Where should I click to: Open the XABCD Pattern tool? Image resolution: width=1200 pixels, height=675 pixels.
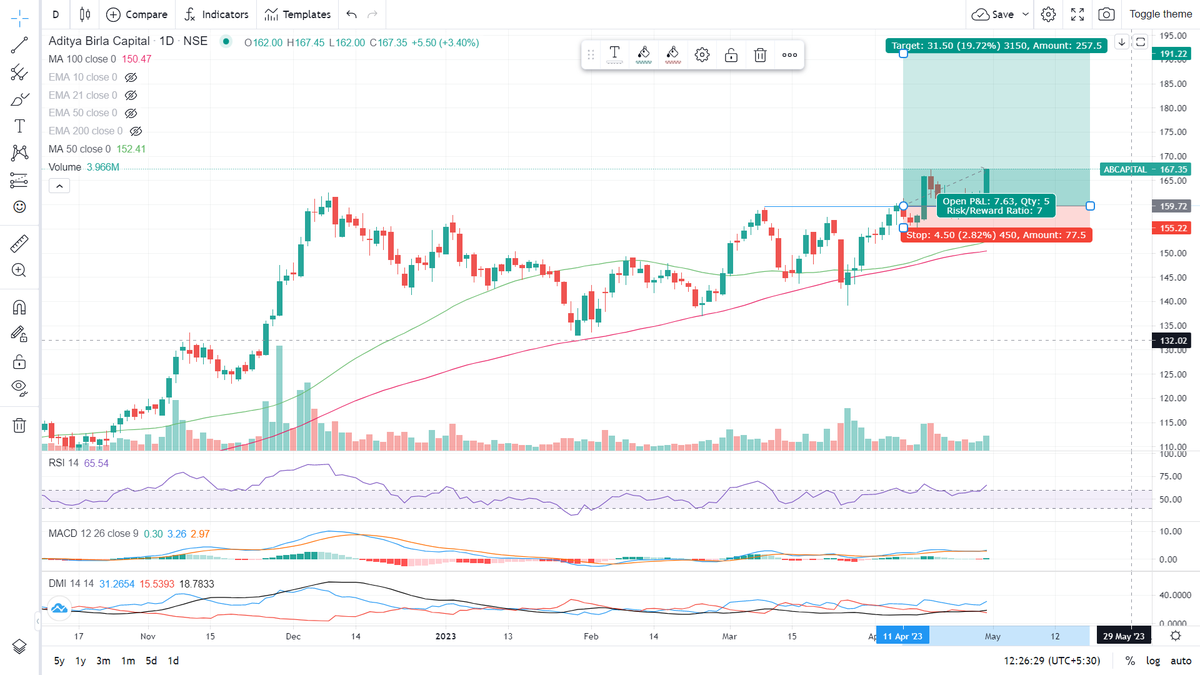[18, 153]
